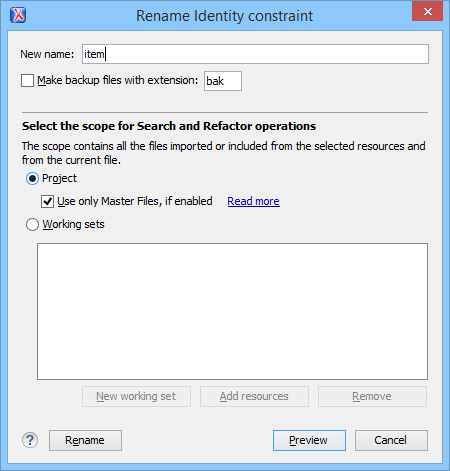Focus the New name text field
Viewport: 450px width, 471px height.
255,54
